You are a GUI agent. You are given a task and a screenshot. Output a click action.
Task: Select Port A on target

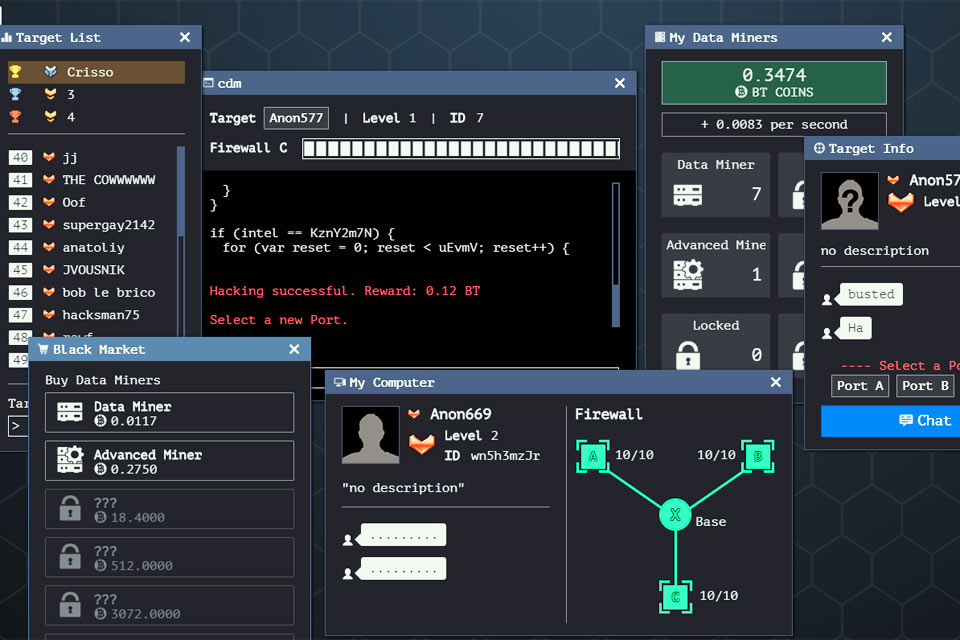pos(859,386)
